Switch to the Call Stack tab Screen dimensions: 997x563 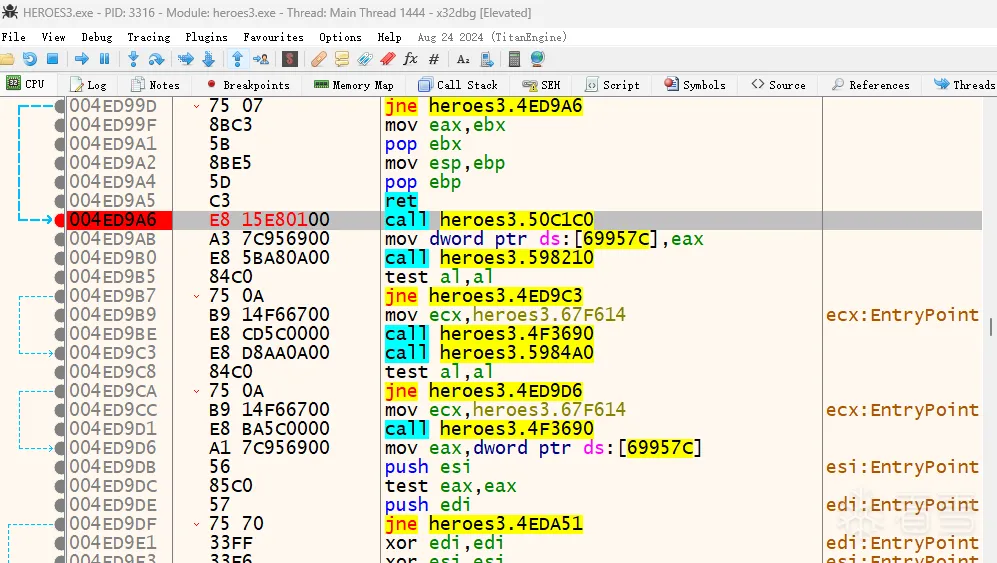coord(458,85)
